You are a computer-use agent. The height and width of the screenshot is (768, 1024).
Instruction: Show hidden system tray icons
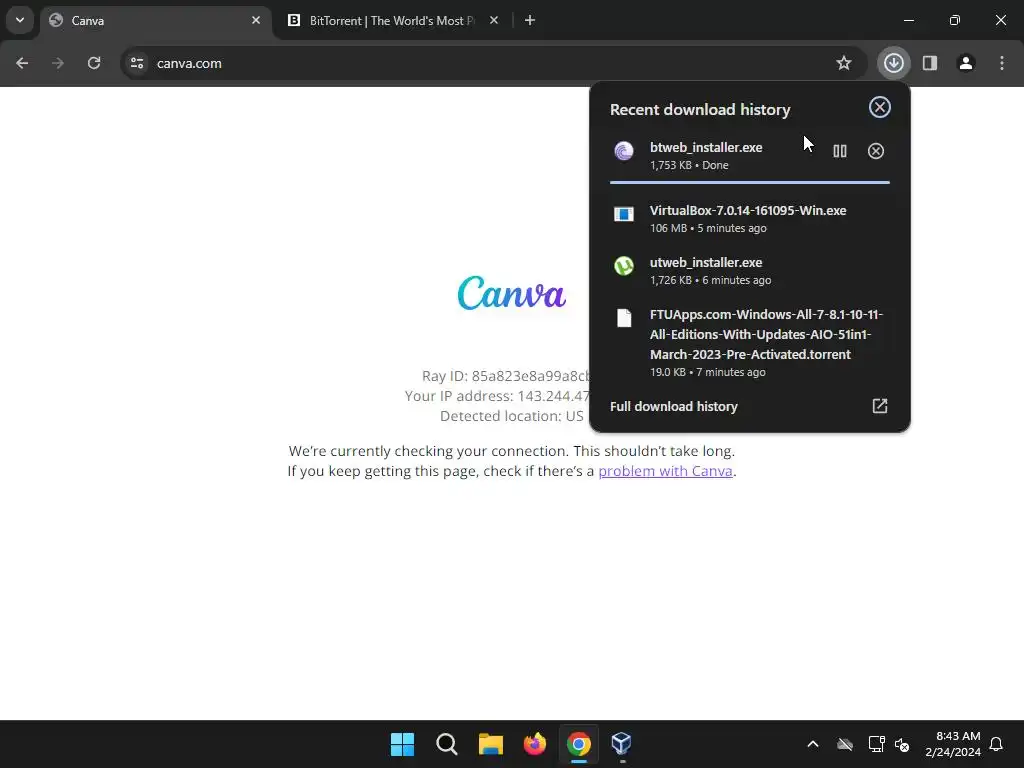(x=813, y=744)
